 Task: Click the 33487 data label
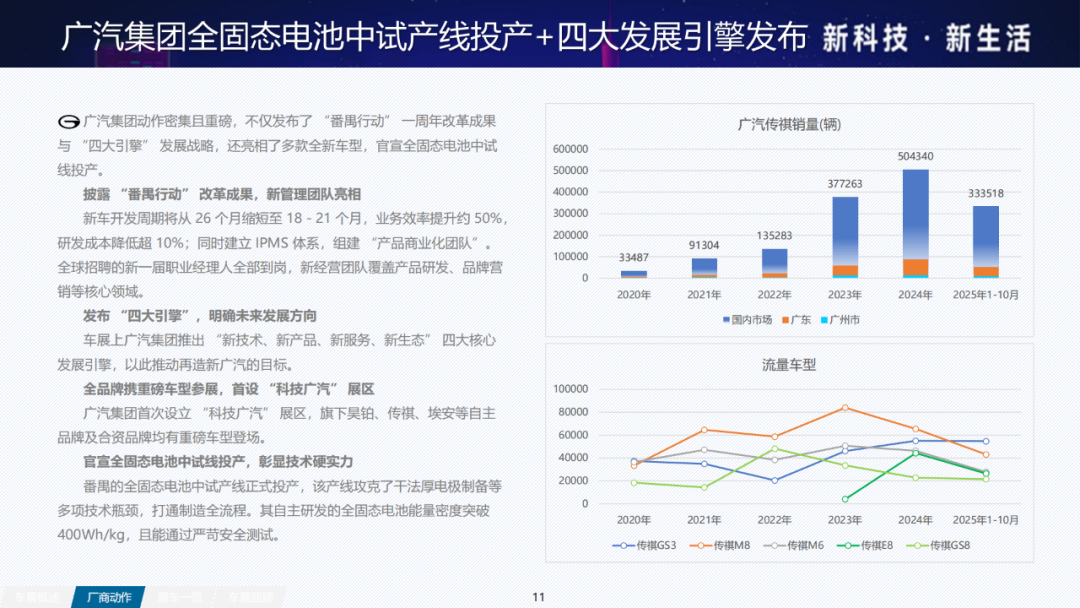(x=634, y=258)
